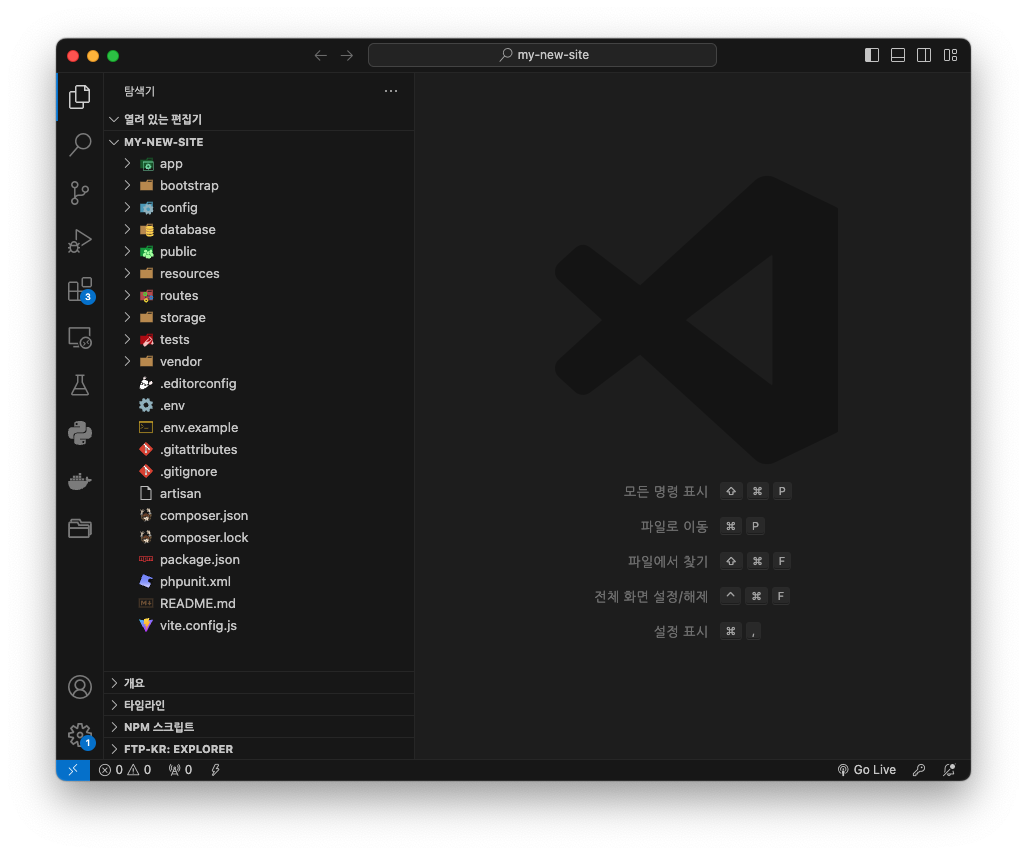Click the 탐색기 explorer panel title
Viewport: 1027px width, 855px height.
tap(140, 91)
